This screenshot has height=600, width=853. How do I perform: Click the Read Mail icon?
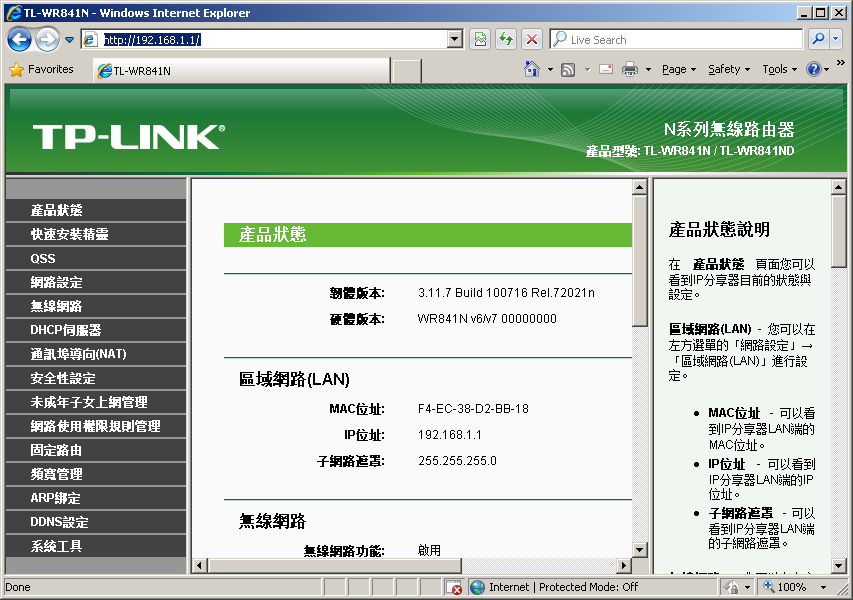pos(606,70)
